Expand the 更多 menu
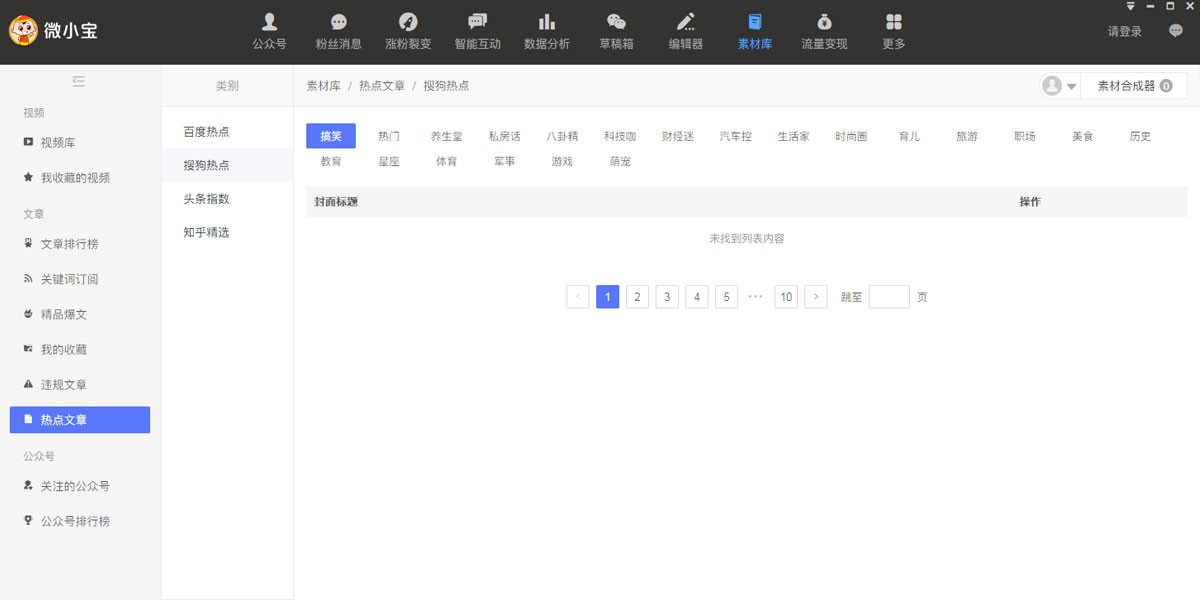1200x600 pixels. coord(891,30)
